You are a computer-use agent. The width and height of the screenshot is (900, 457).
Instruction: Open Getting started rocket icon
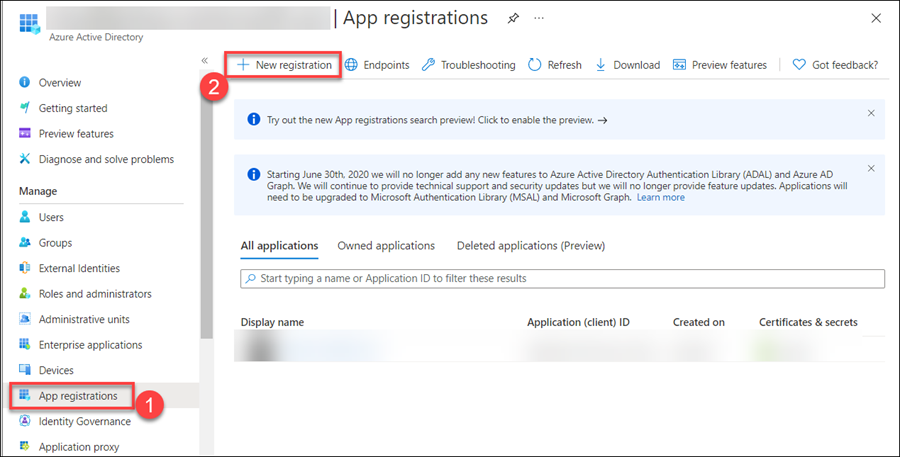tap(25, 108)
